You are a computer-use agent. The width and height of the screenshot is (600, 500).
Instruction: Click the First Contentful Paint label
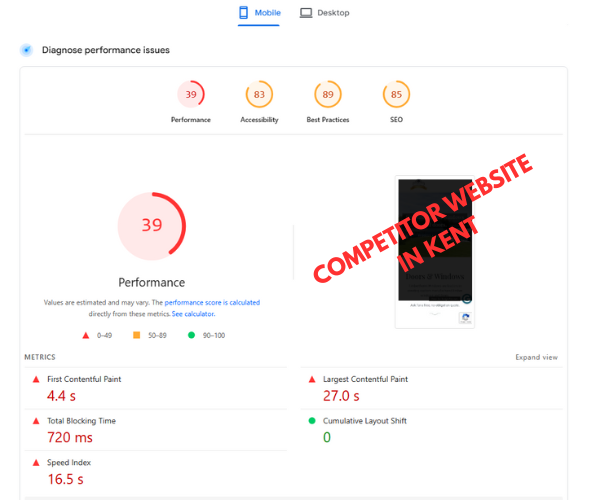tap(84, 379)
